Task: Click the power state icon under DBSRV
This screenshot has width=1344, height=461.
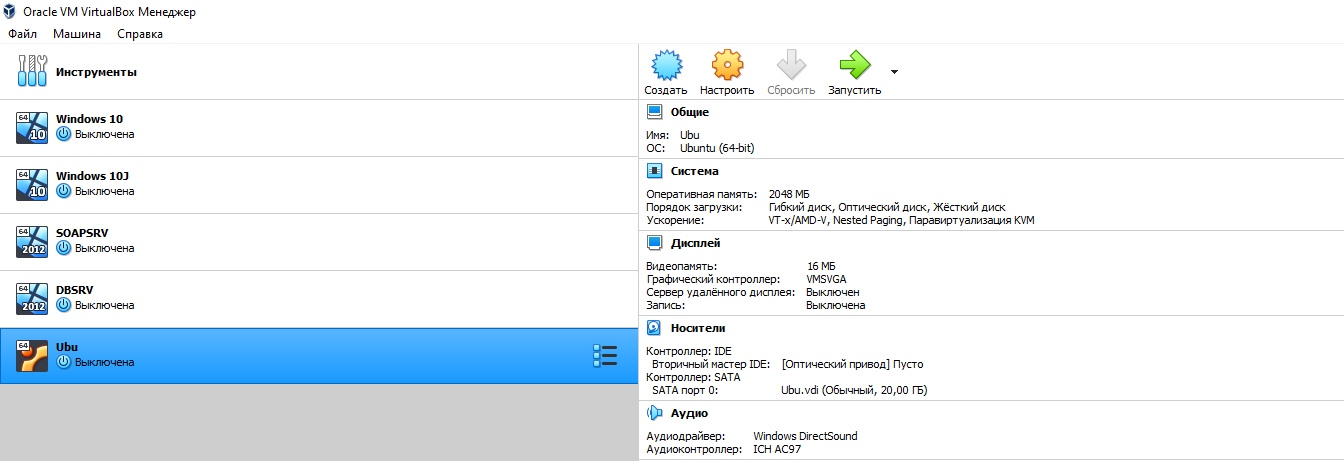Action: [63, 305]
